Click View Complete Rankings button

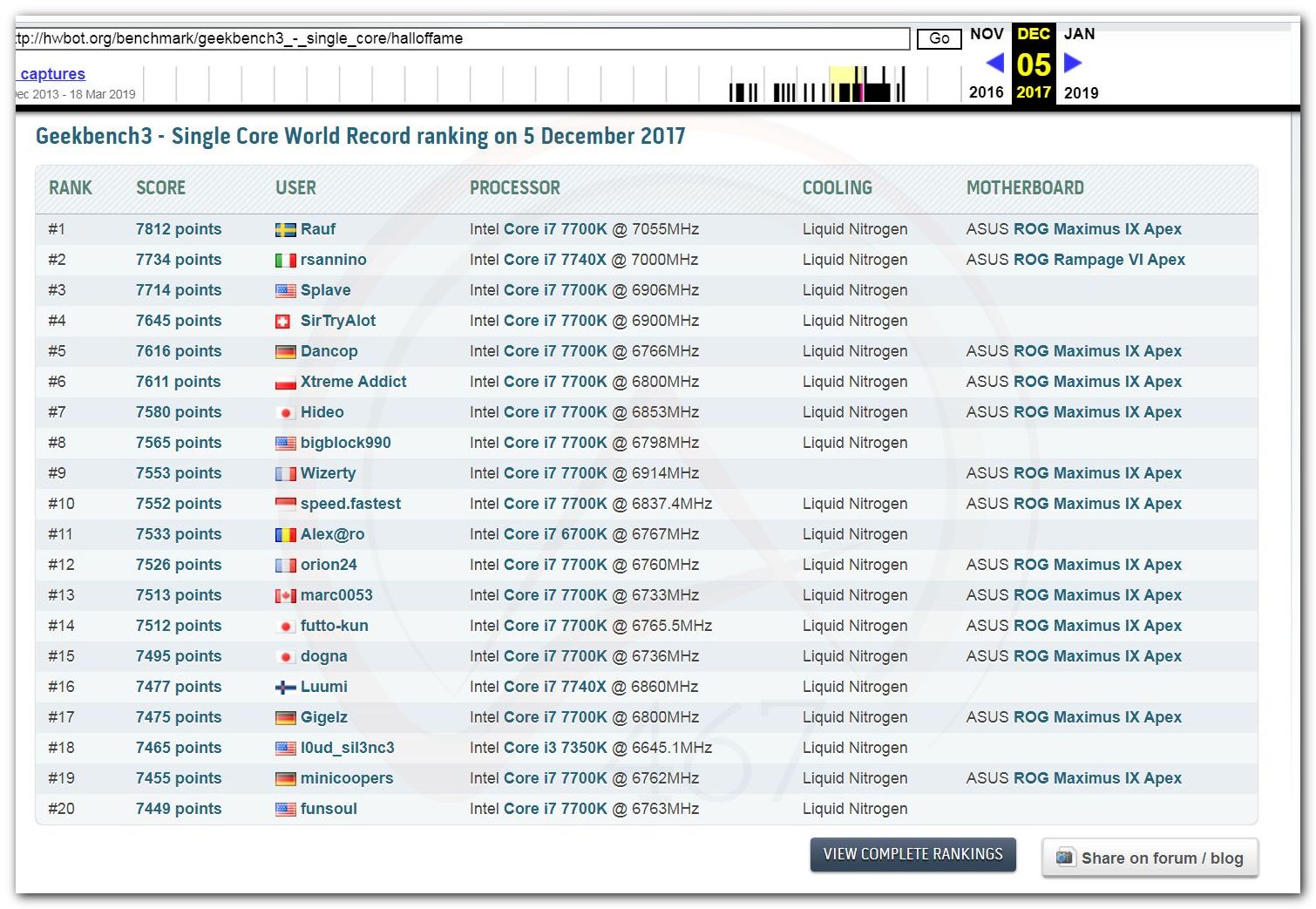pos(912,854)
